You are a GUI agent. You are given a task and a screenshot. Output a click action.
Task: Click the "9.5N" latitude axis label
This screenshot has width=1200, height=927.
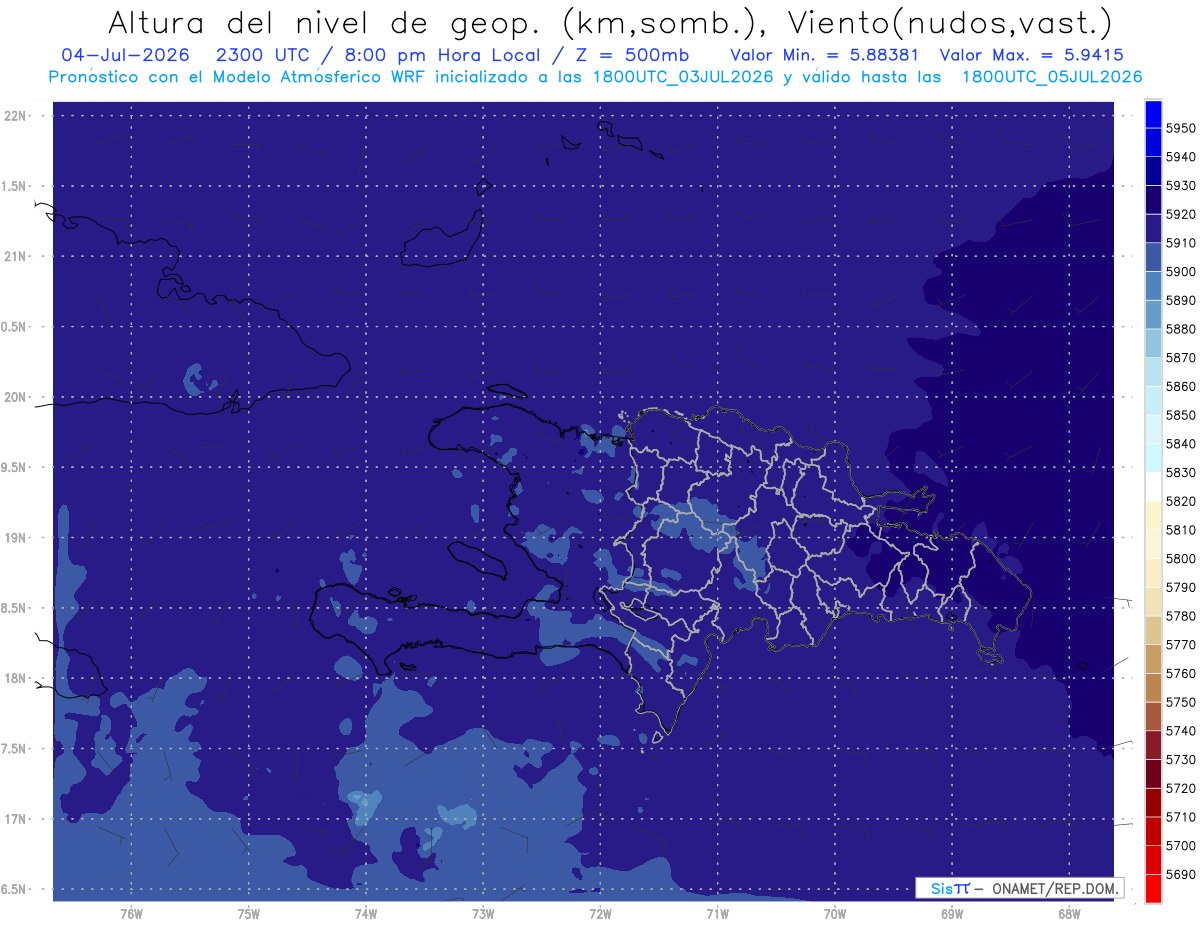tap(15, 468)
